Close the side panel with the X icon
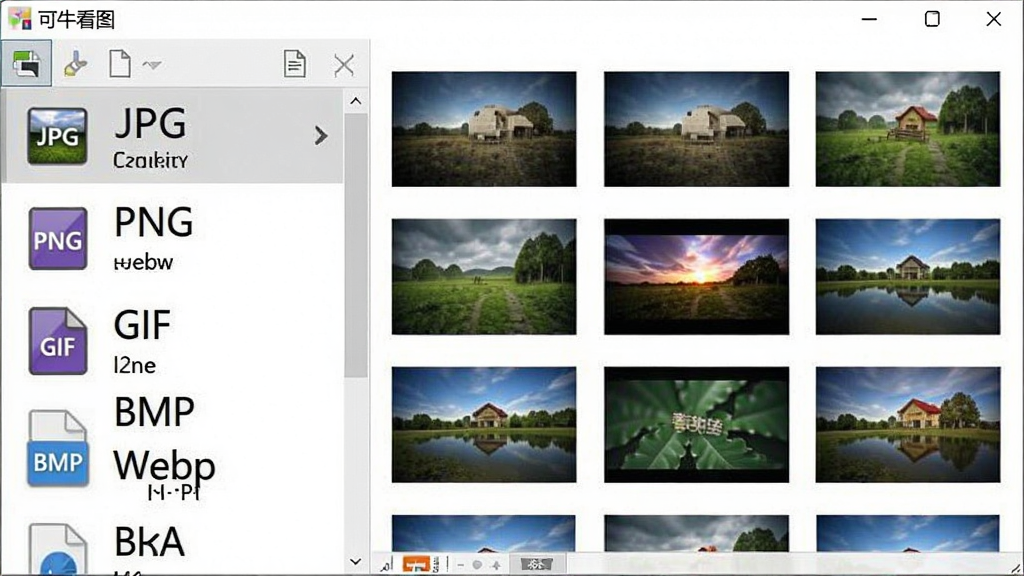Viewport: 1024px width, 576px height. coord(344,65)
